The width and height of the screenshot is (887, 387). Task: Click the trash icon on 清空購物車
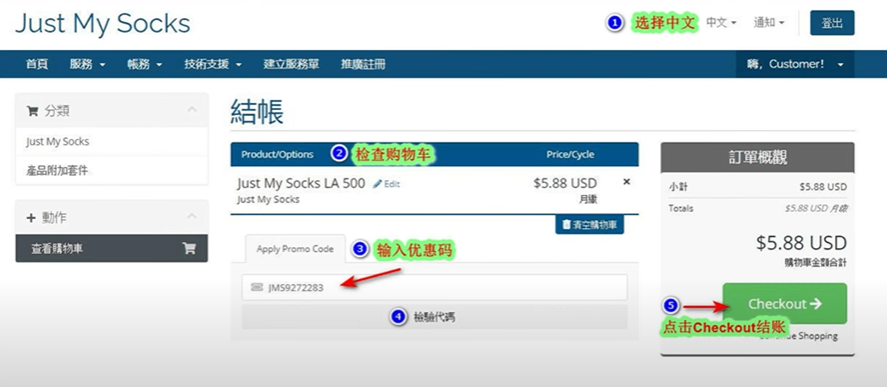(x=566, y=225)
